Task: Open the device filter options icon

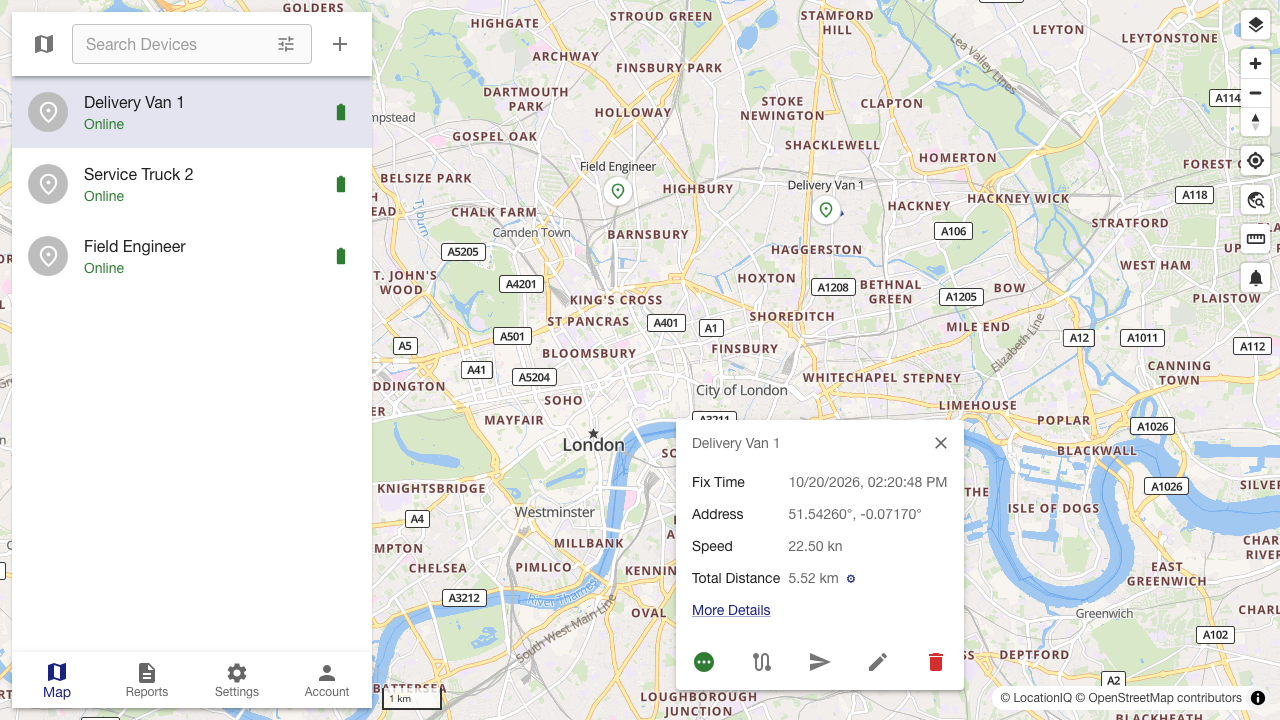Action: (286, 44)
